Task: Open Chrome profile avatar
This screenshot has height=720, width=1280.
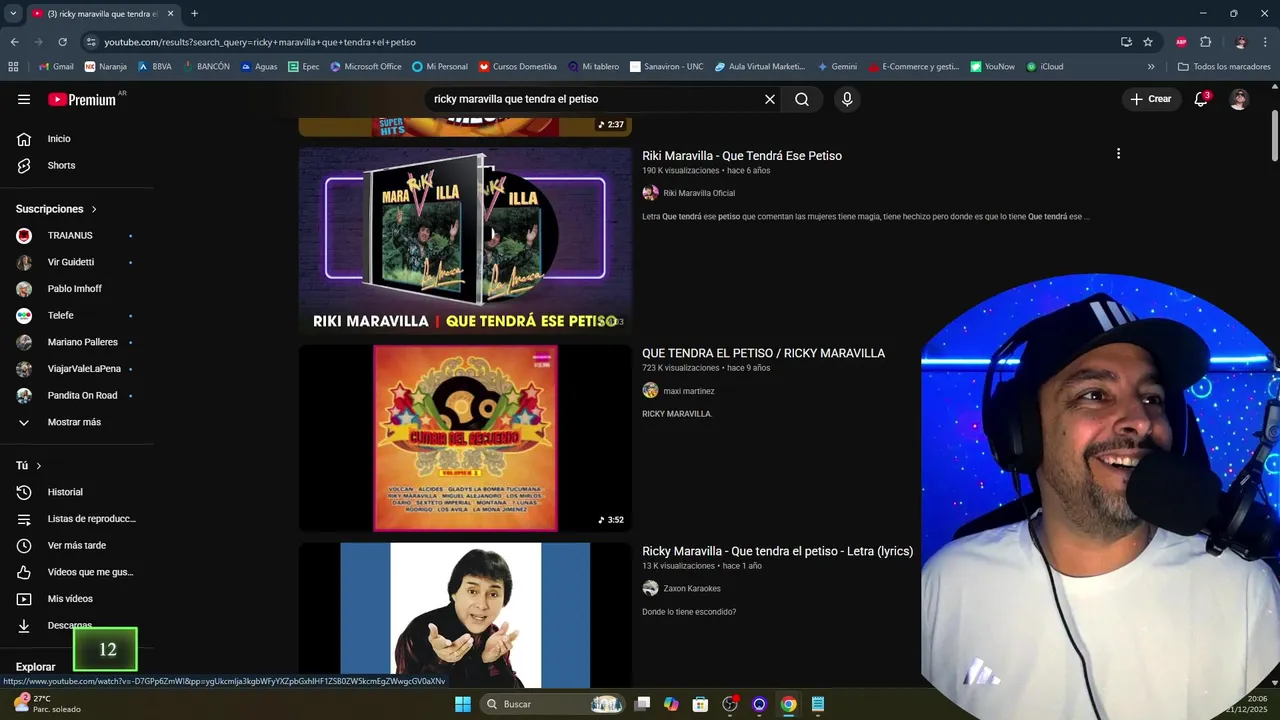Action: click(x=1241, y=42)
